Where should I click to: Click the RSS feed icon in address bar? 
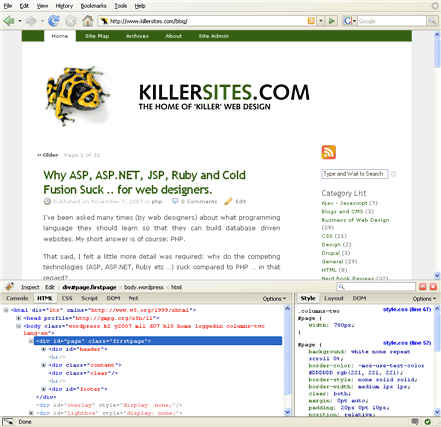click(311, 21)
